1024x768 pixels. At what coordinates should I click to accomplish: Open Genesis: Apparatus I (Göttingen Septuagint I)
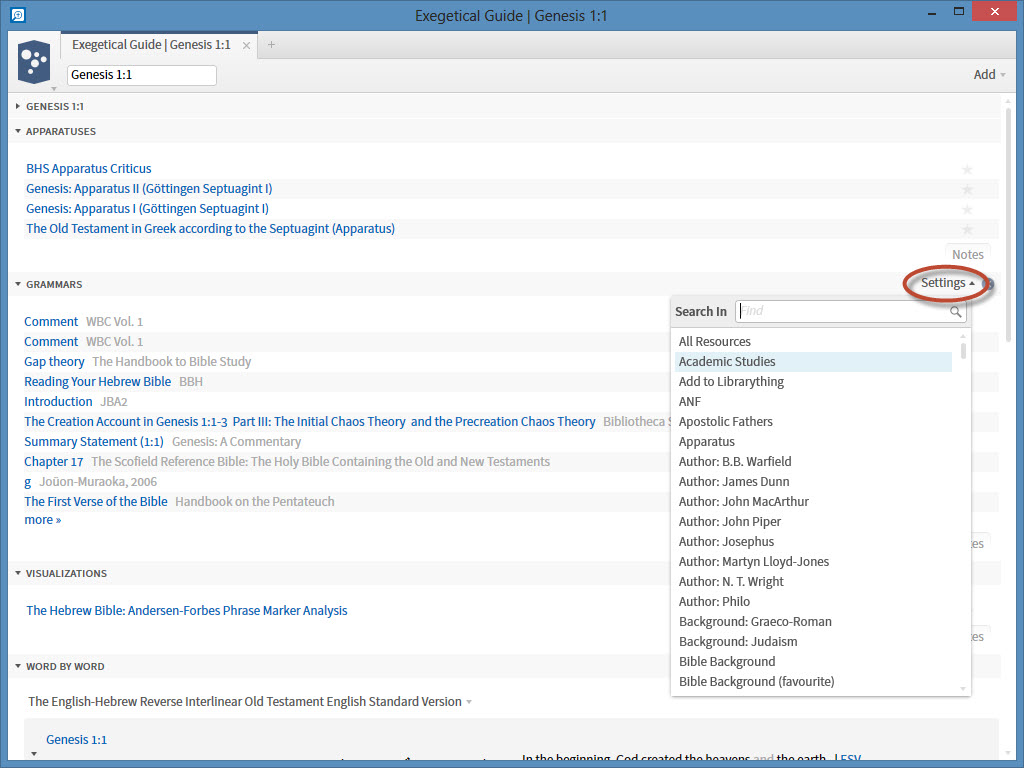click(x=148, y=209)
